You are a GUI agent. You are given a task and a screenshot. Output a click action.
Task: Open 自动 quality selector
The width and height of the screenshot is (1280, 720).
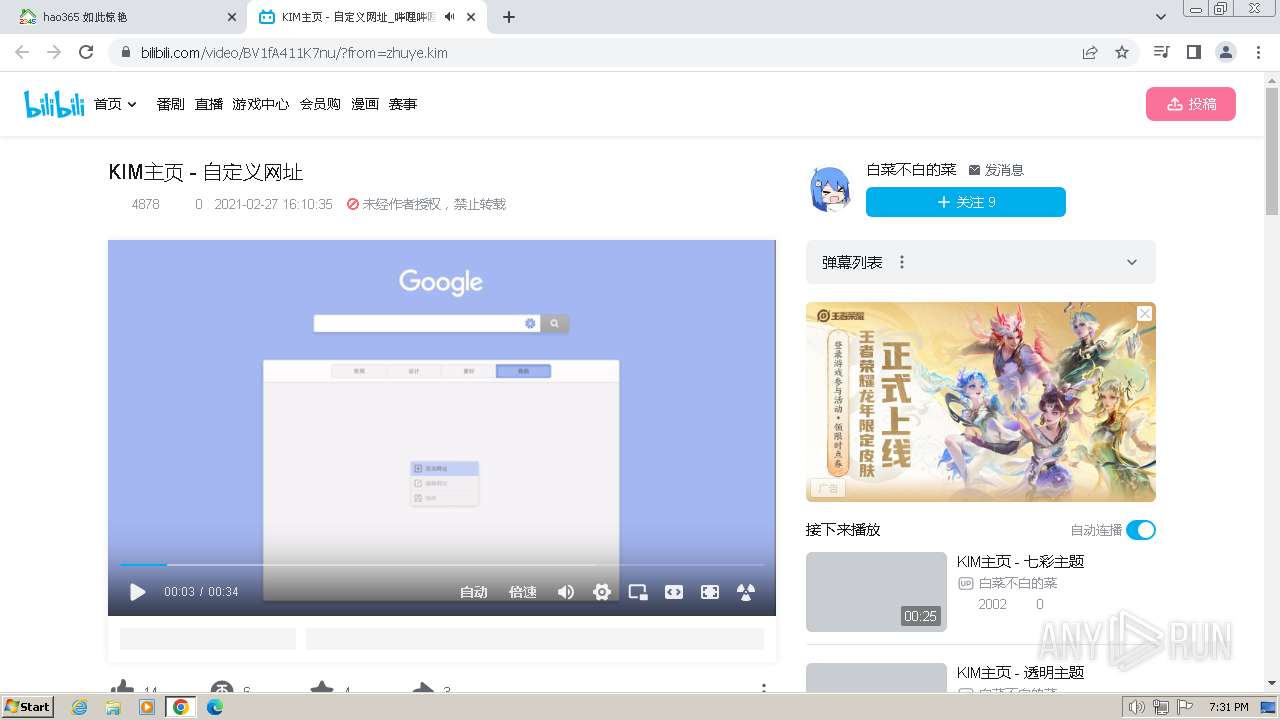click(474, 592)
